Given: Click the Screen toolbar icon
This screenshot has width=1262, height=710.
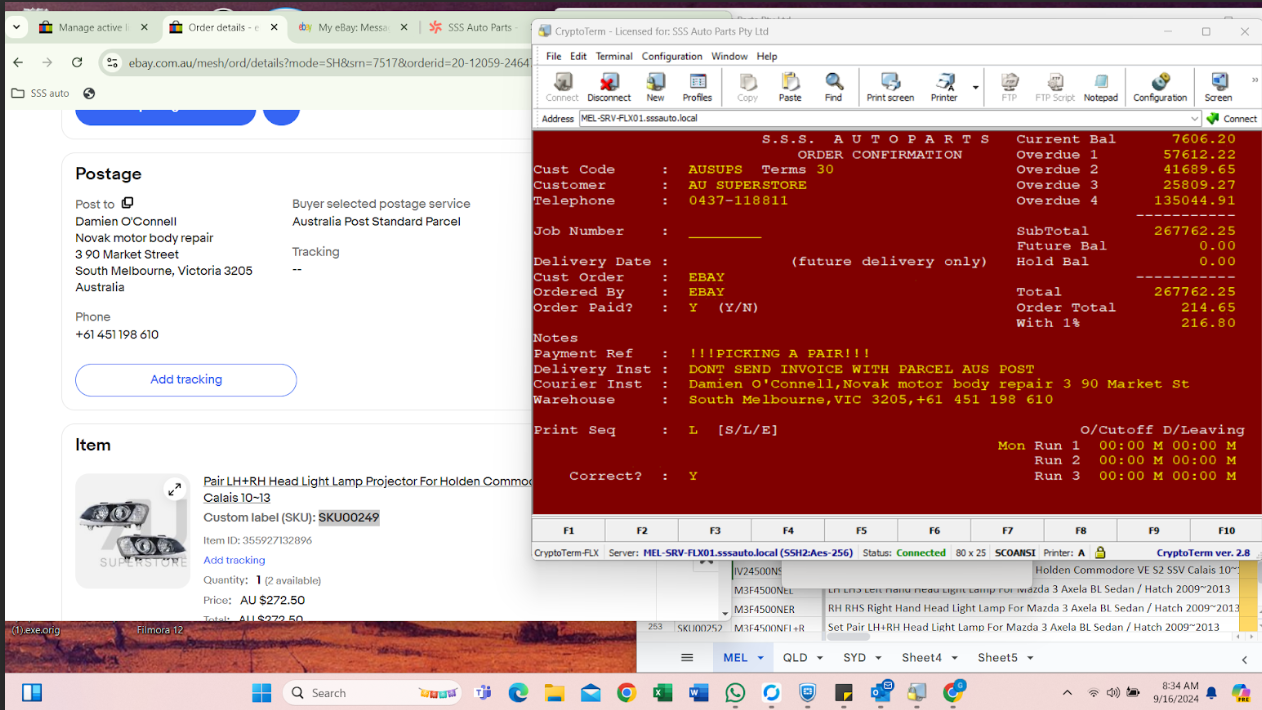Looking at the screenshot, I should pos(1218,87).
